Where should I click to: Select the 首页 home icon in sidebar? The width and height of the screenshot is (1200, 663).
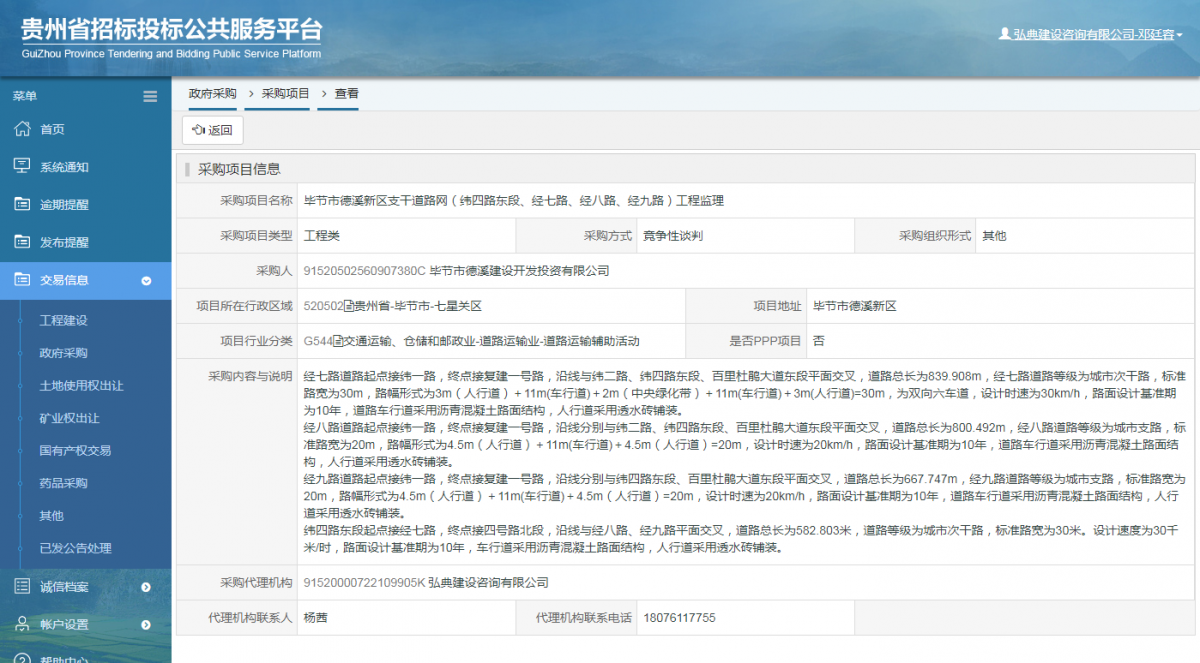tap(22, 129)
